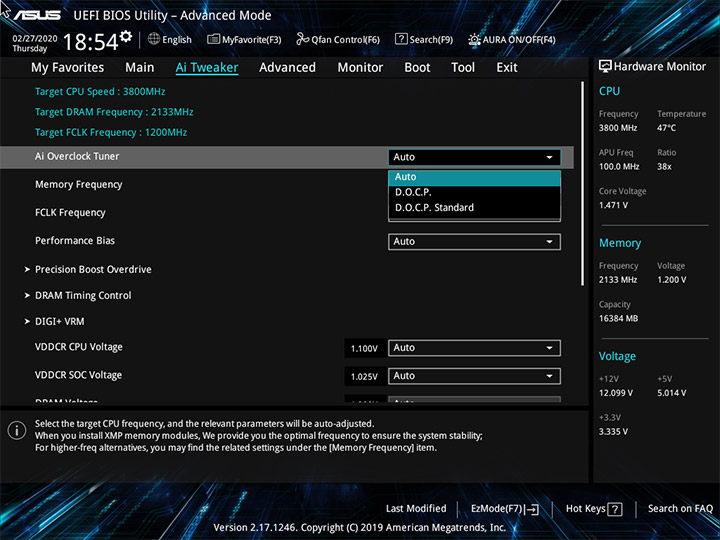720x540 pixels.
Task: Open Qfan Control fan icon
Action: (x=303, y=39)
